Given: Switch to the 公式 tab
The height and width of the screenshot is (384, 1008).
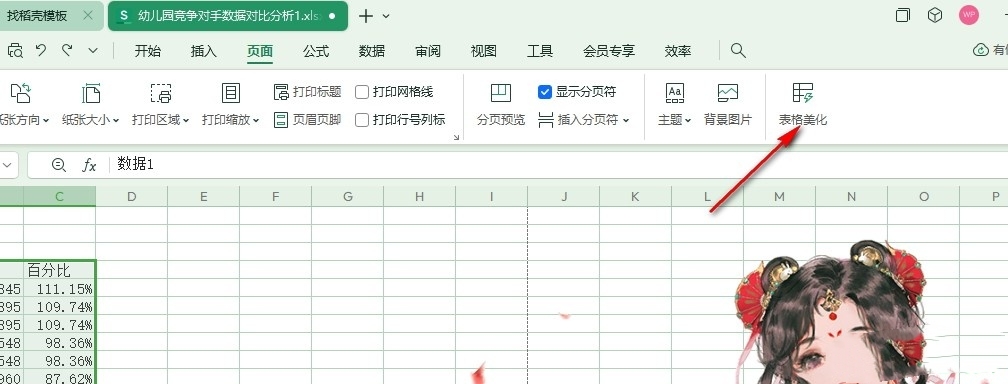Looking at the screenshot, I should click(316, 51).
